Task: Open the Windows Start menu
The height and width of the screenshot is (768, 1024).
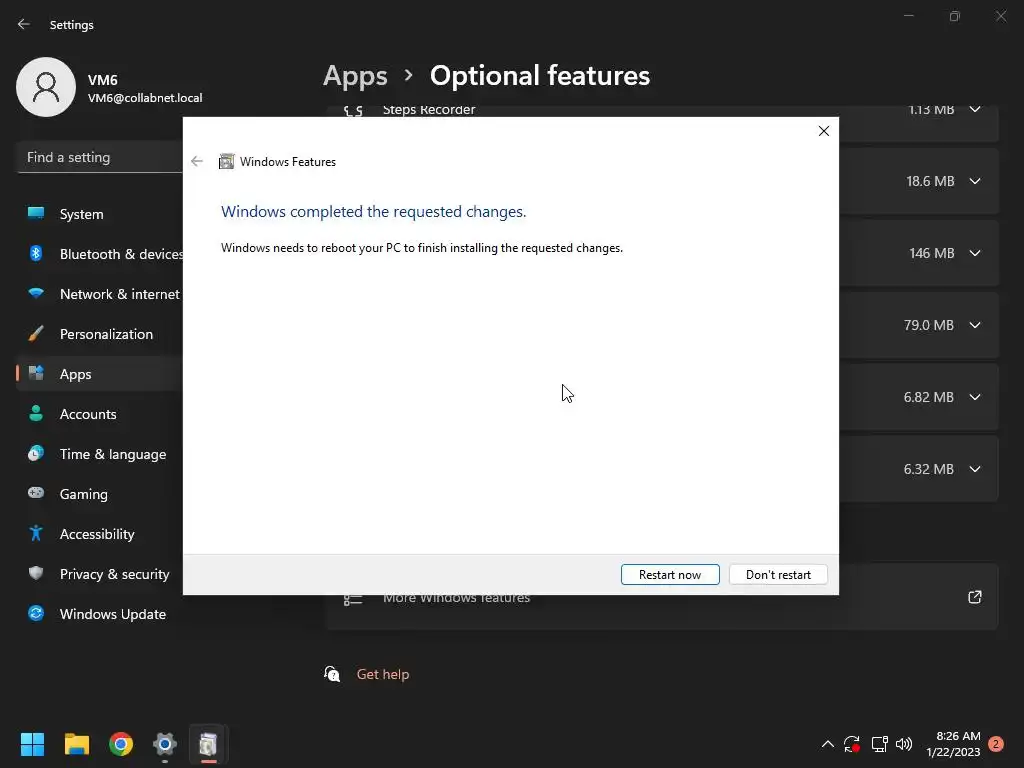Action: [32, 744]
